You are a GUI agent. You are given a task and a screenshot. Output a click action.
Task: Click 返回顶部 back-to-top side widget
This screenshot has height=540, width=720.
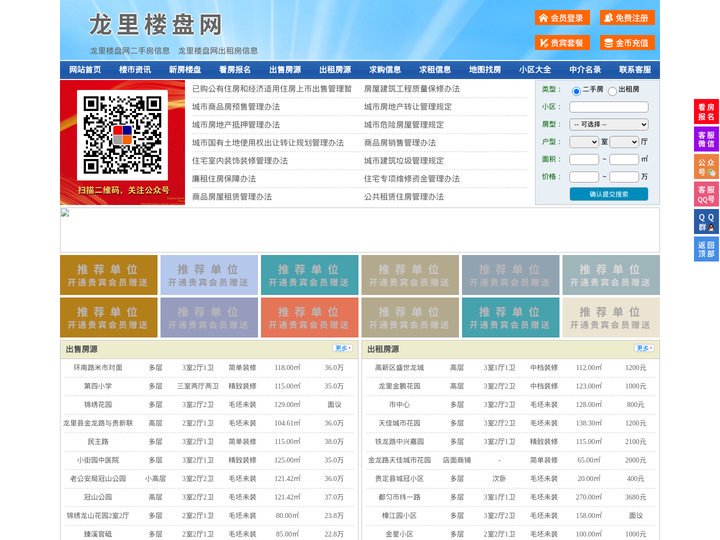click(x=706, y=249)
